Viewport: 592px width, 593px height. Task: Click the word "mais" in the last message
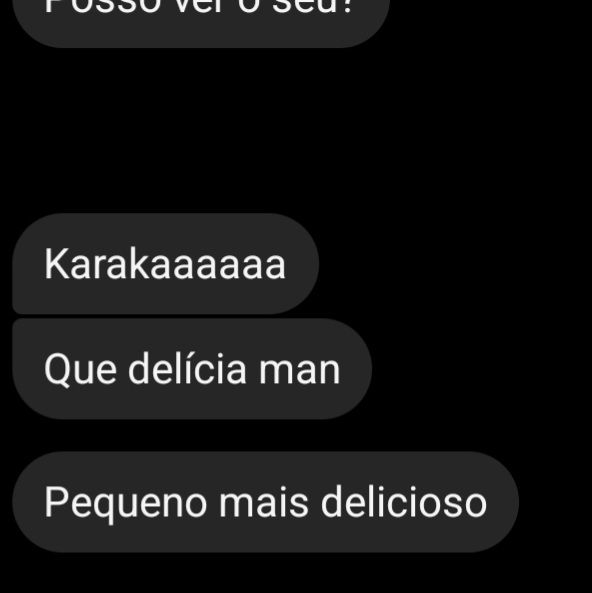pos(264,502)
